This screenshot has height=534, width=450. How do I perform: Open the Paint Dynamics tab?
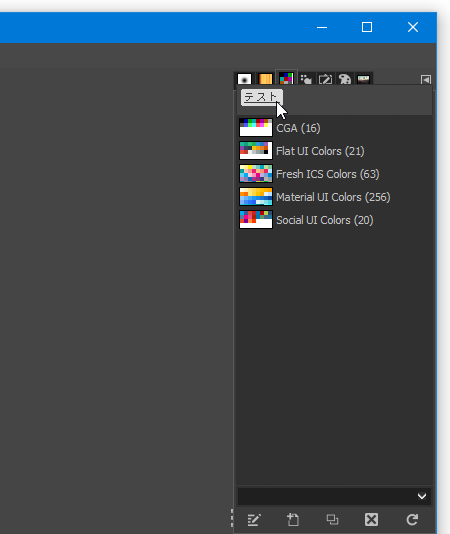pos(306,79)
